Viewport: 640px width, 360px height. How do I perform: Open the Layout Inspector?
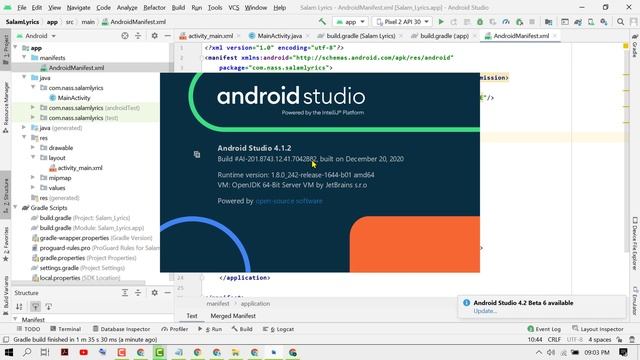pos(598,329)
